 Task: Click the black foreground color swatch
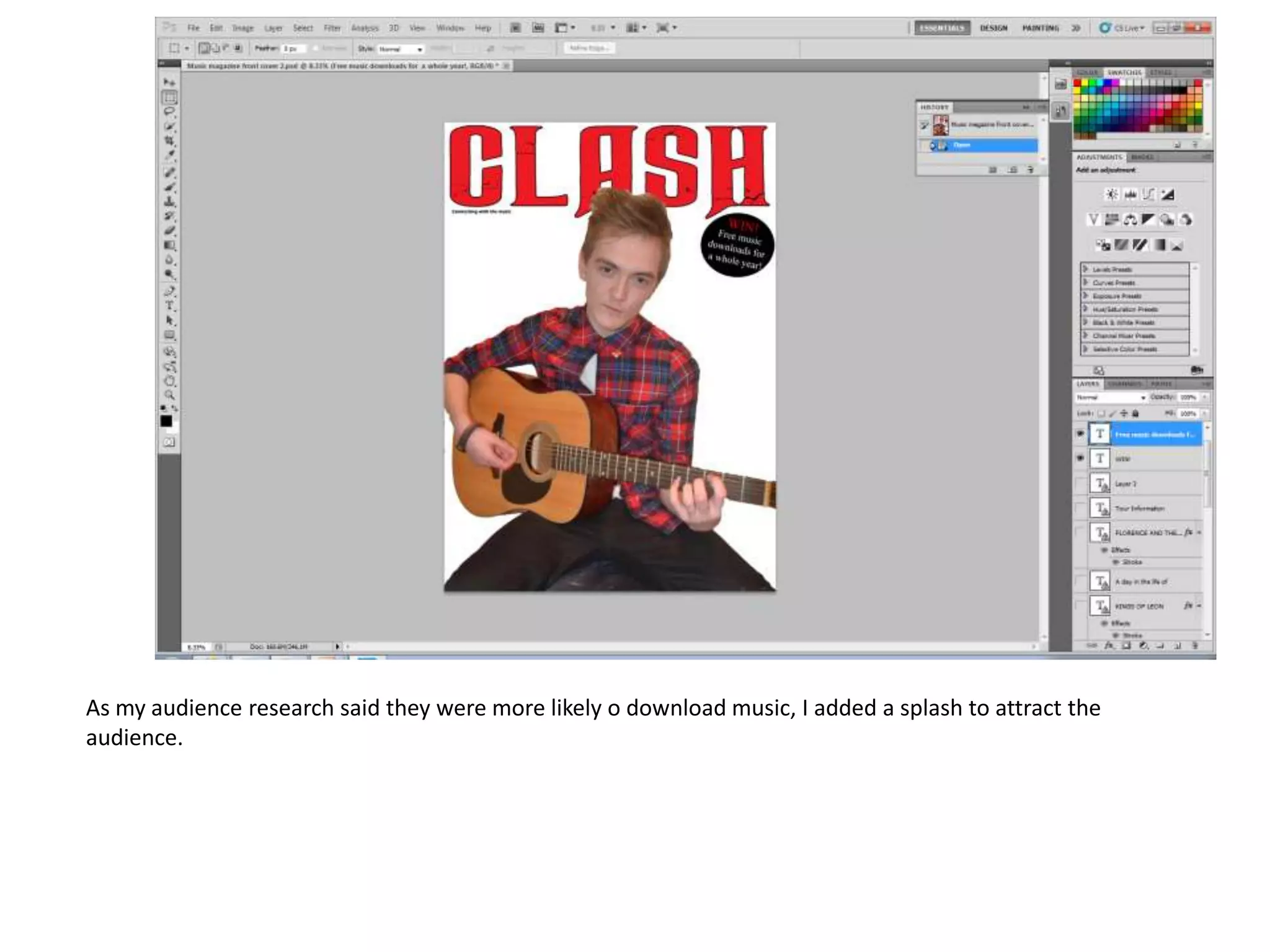click(x=166, y=421)
